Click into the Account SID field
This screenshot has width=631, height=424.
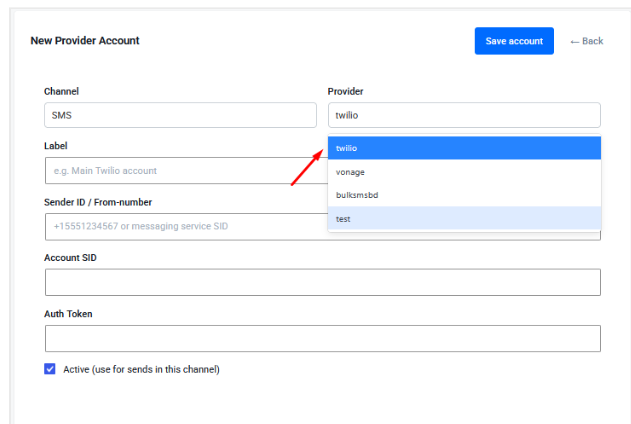pyautogui.click(x=323, y=282)
